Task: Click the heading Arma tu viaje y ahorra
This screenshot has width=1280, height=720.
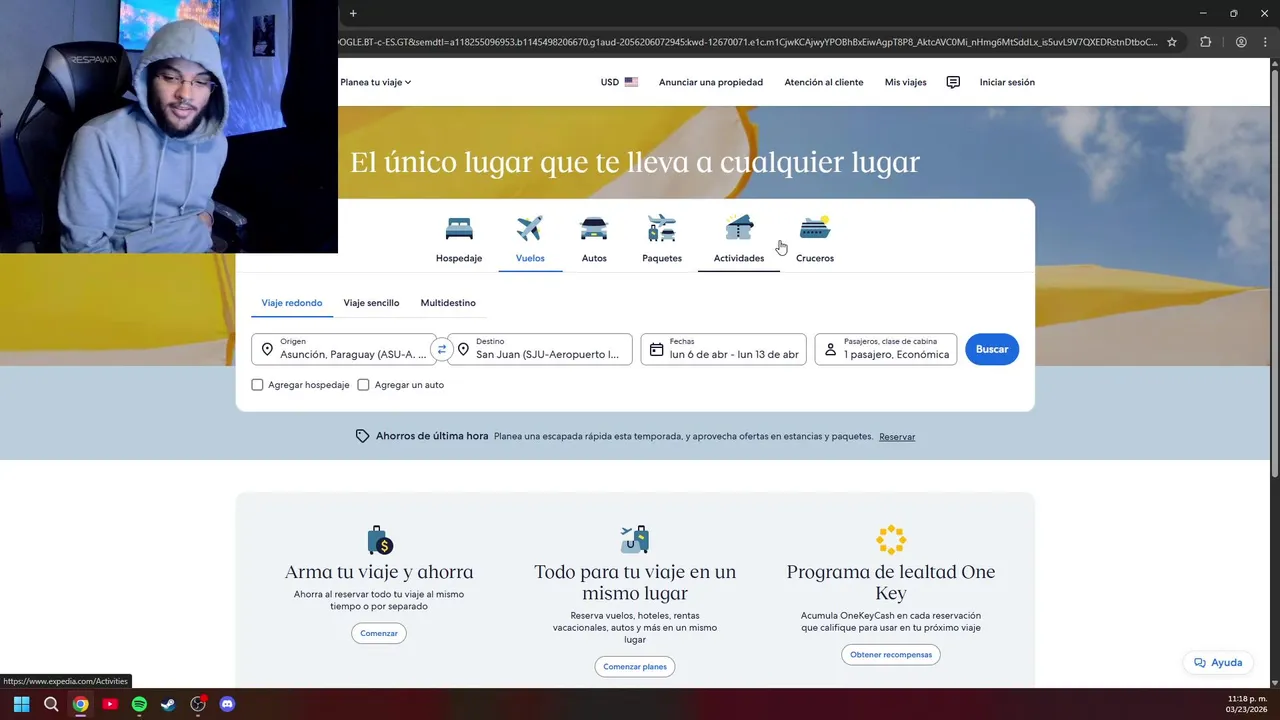Action: [x=379, y=572]
